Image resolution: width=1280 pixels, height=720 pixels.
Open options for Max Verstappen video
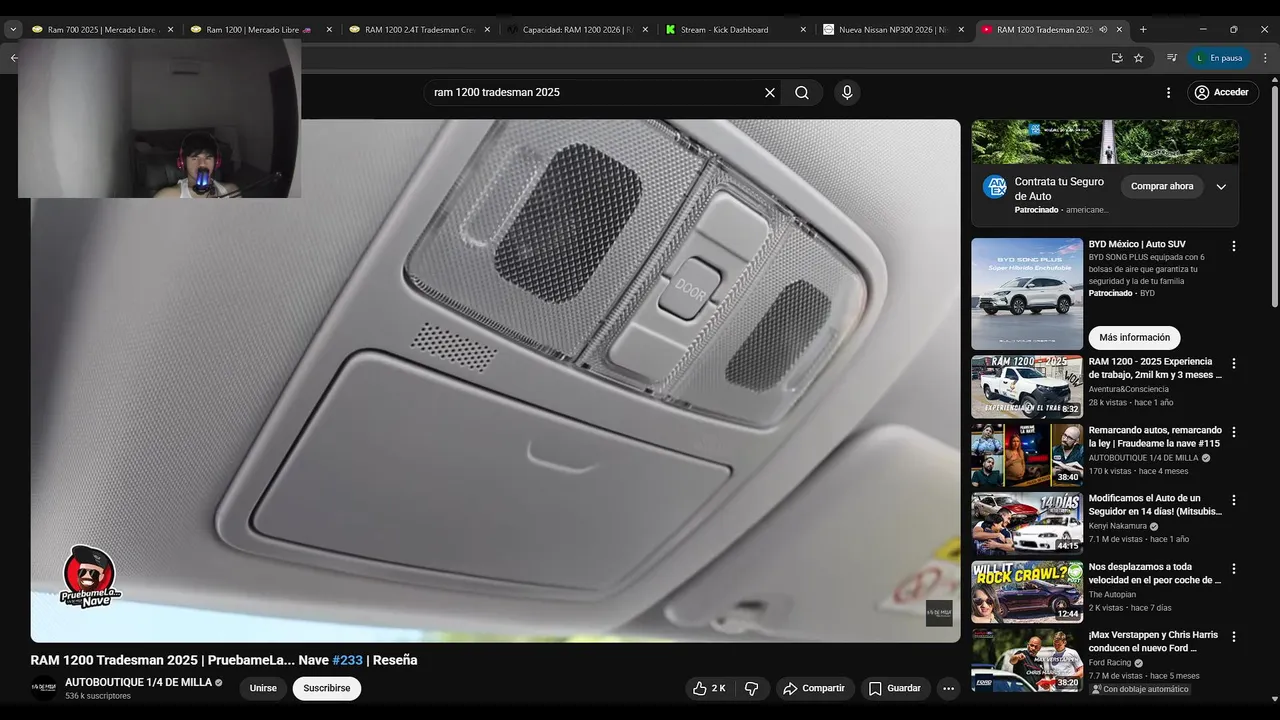1233,637
